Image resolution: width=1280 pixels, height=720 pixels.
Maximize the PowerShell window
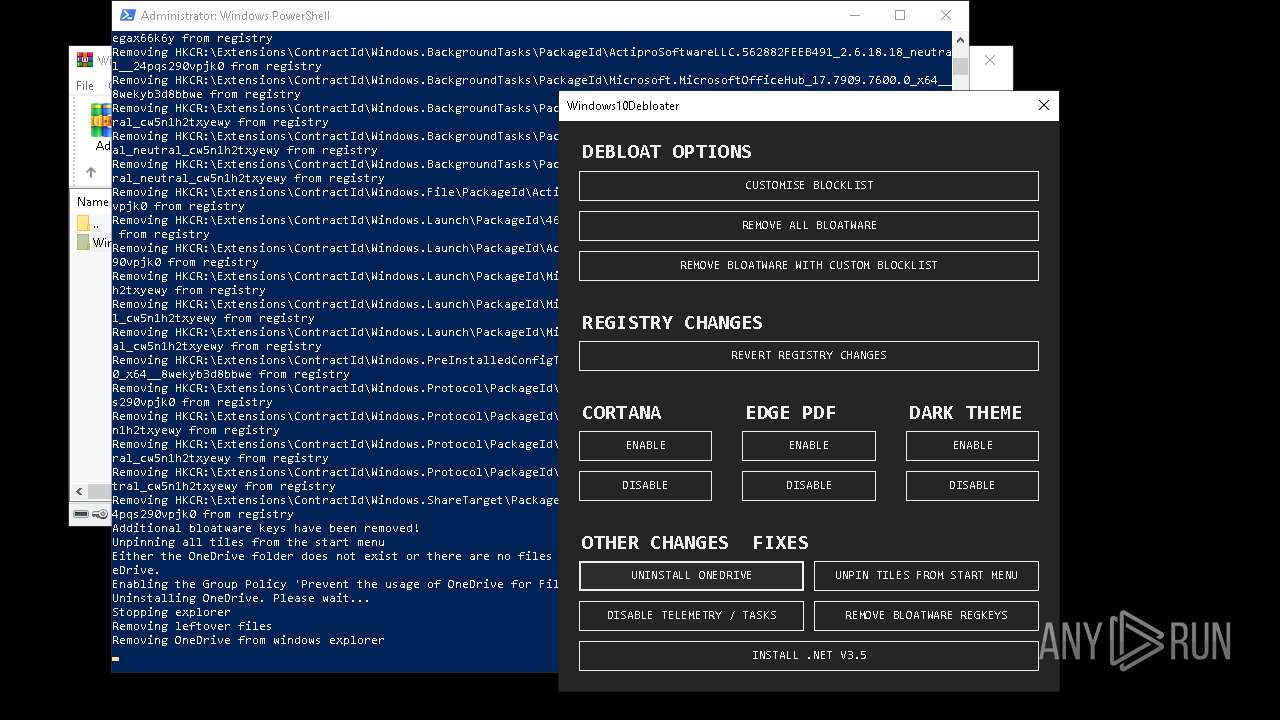(900, 15)
